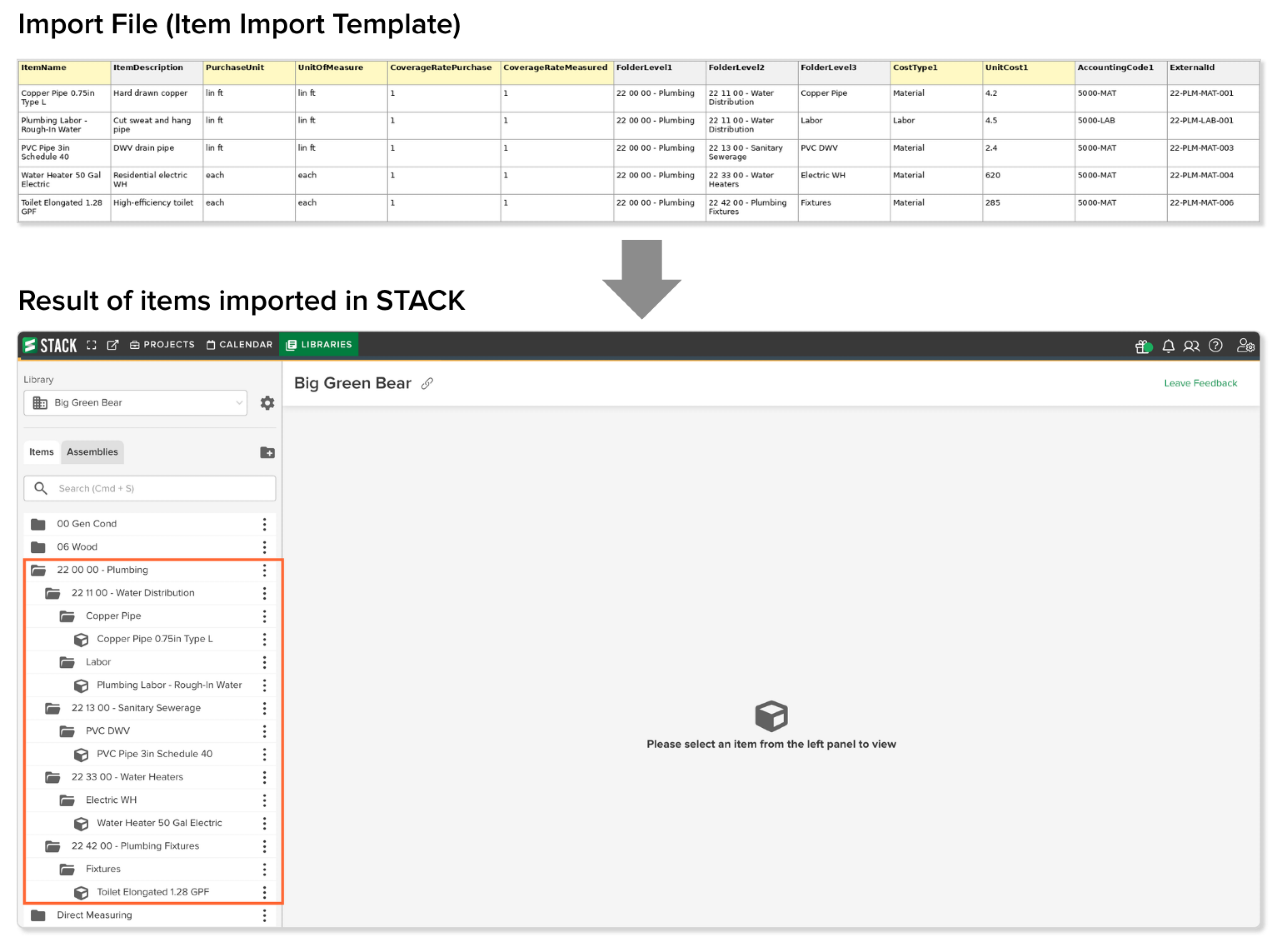Open options menu for Labor folder
The height and width of the screenshot is (952, 1287).
[265, 662]
